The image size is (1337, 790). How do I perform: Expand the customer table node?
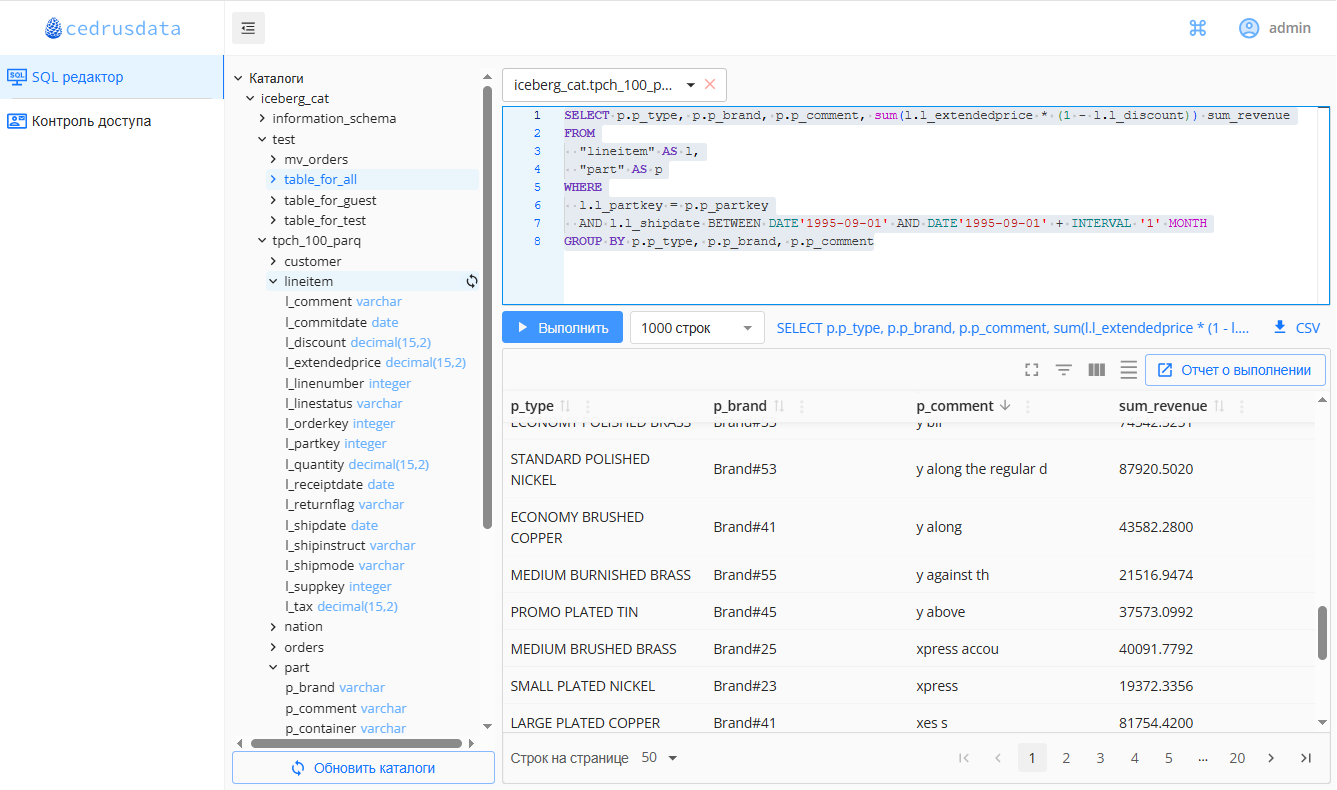274,262
